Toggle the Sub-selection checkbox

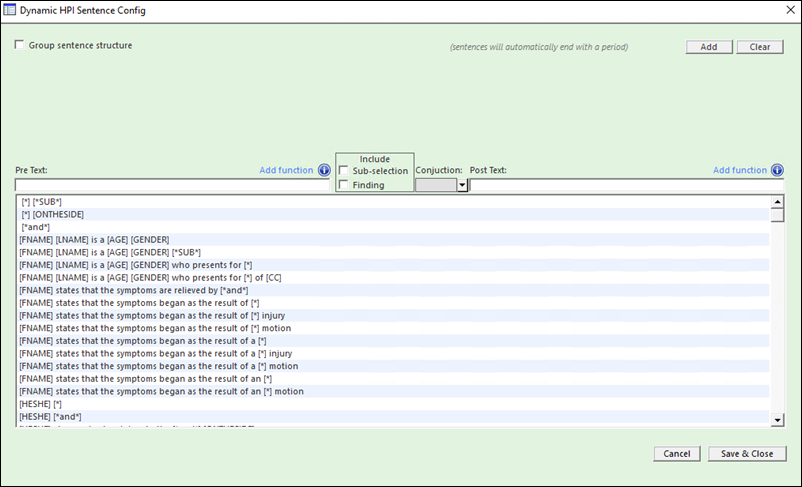click(x=343, y=170)
